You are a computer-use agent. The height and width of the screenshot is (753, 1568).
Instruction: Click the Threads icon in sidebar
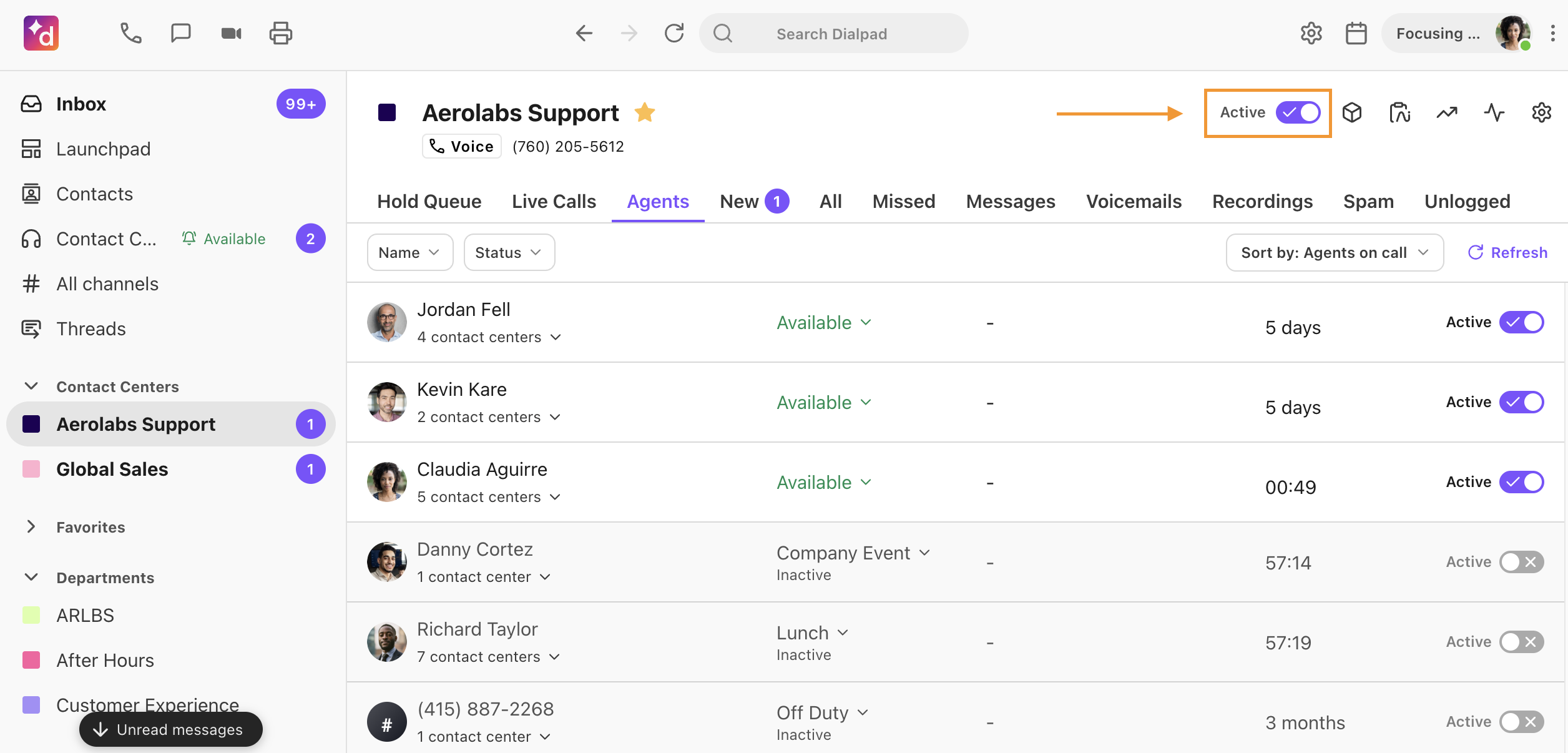(31, 328)
